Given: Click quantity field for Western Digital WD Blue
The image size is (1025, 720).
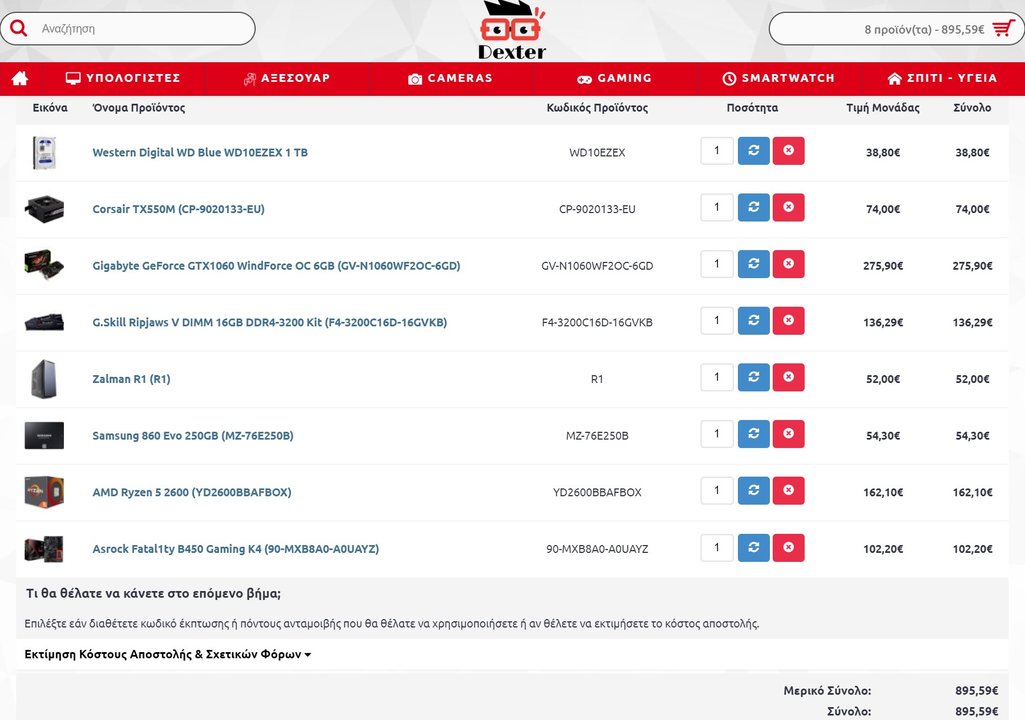Looking at the screenshot, I should (716, 150).
